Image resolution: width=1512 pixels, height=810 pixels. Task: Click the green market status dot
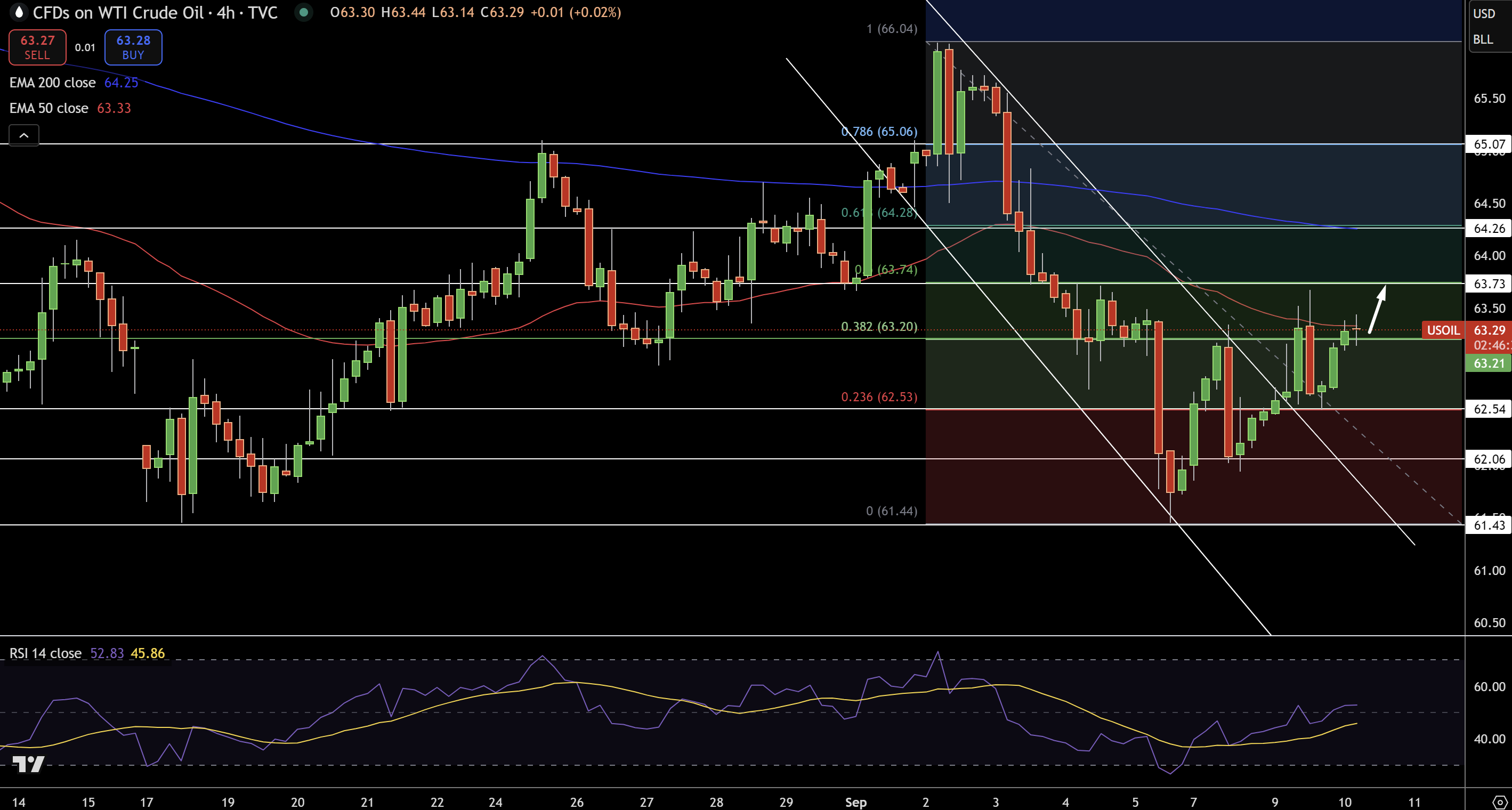click(x=303, y=12)
